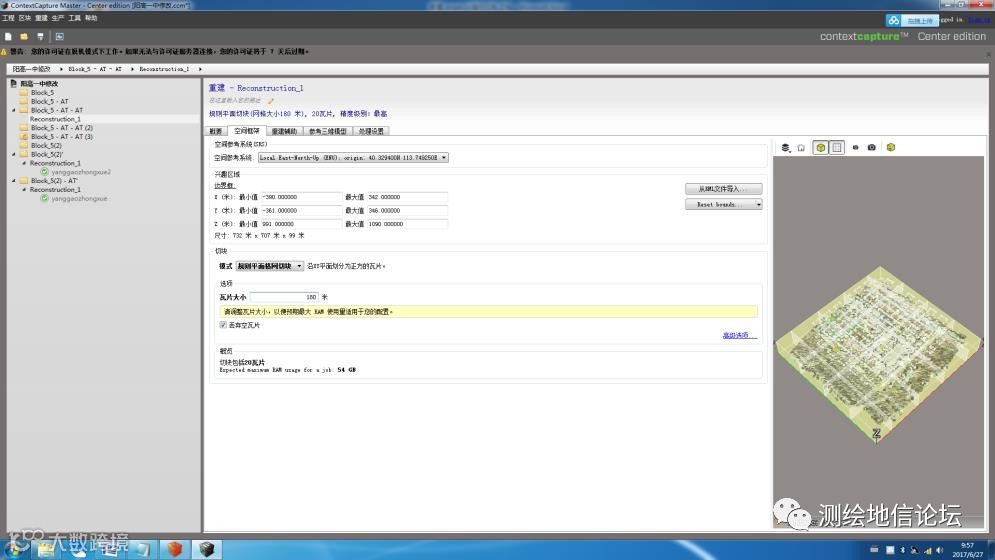The height and width of the screenshot is (560, 995).
Task: Click the fourth main toolbar icon after the separator
Action: click(60, 37)
